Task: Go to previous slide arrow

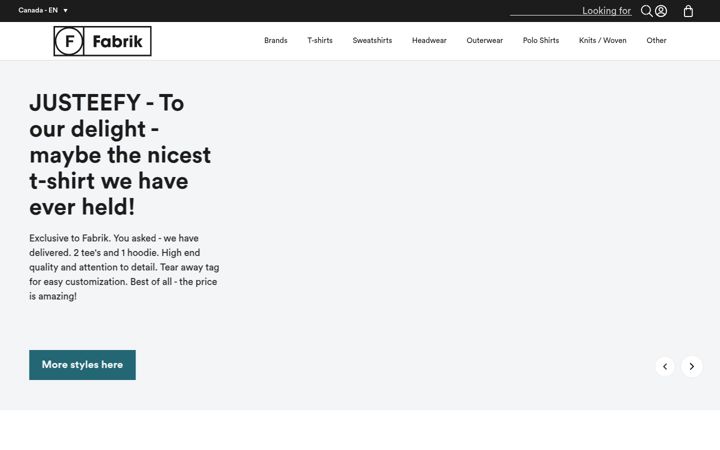Action: coord(665,366)
